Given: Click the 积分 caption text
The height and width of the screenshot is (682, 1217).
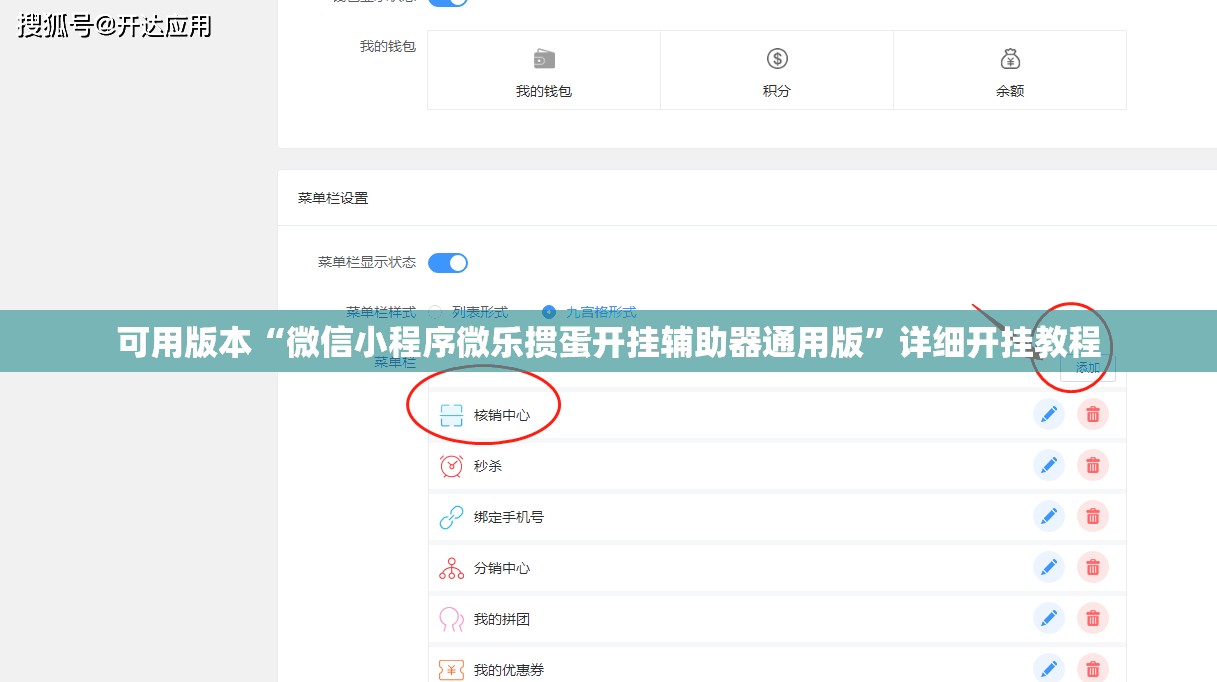Looking at the screenshot, I should point(777,91).
